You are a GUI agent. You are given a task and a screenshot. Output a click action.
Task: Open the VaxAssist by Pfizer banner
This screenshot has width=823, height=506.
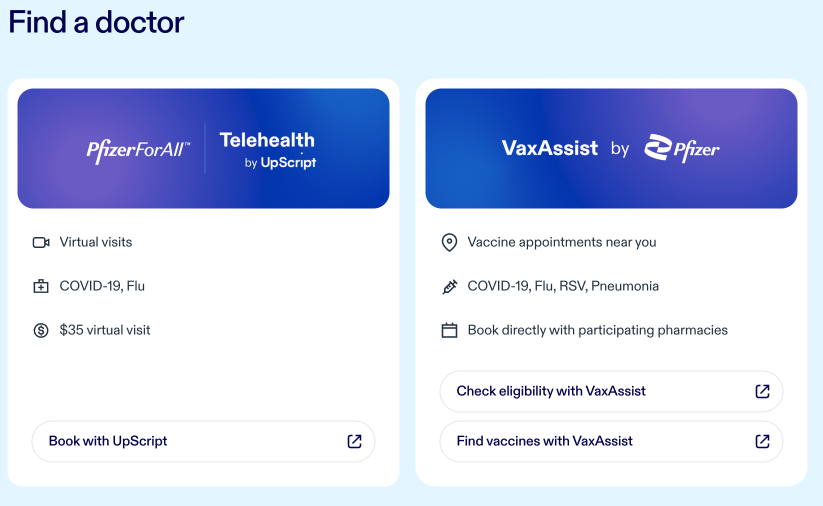click(611, 148)
